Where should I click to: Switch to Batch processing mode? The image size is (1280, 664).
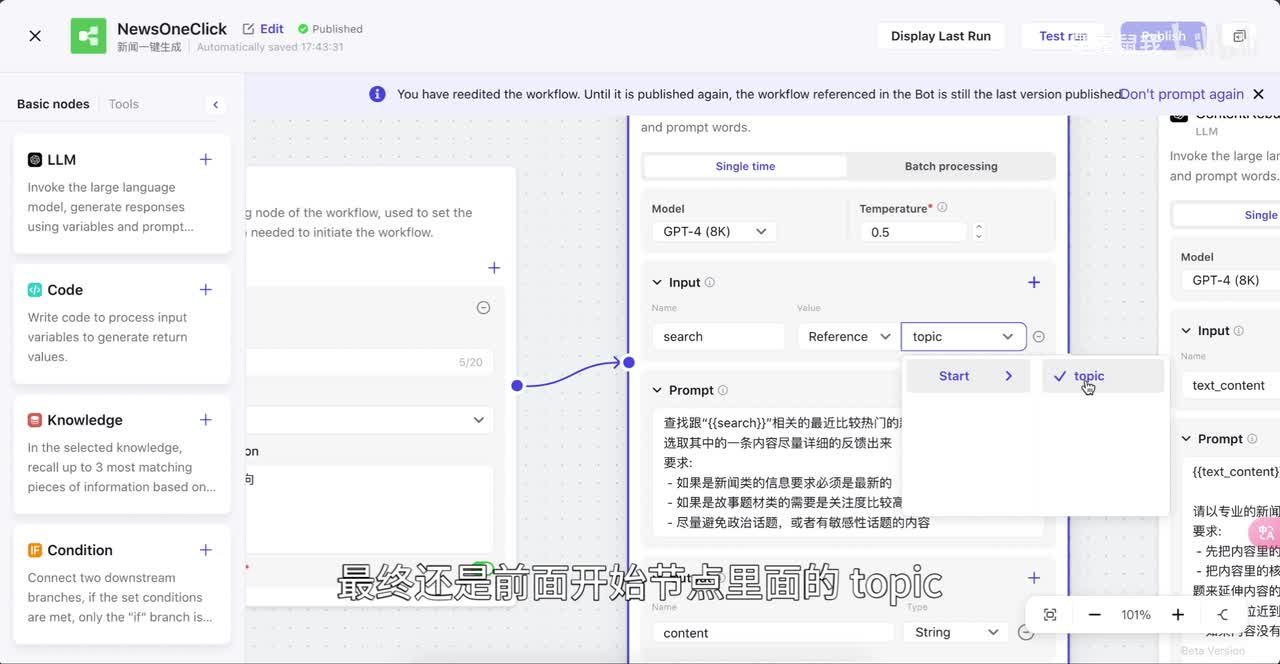[951, 166]
